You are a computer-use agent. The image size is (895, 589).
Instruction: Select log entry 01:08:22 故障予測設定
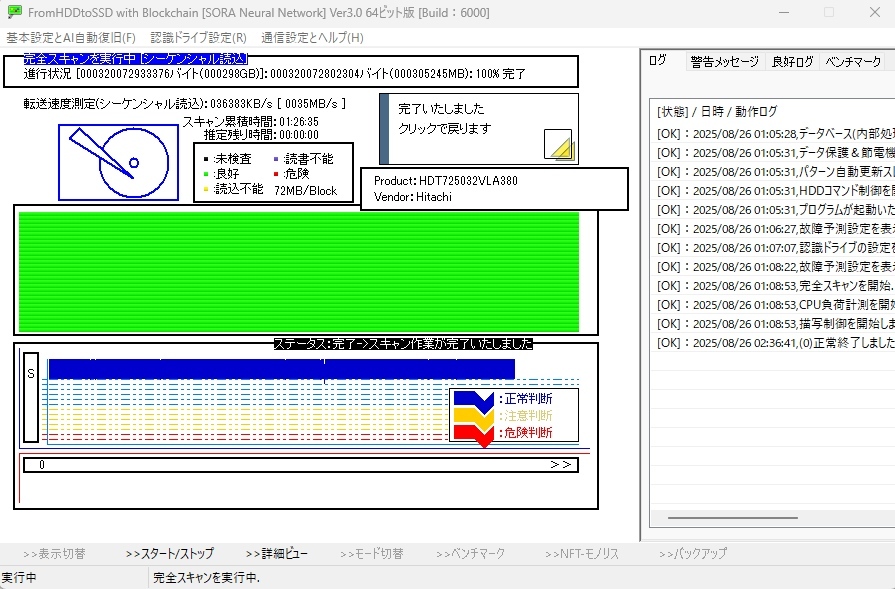click(775, 267)
